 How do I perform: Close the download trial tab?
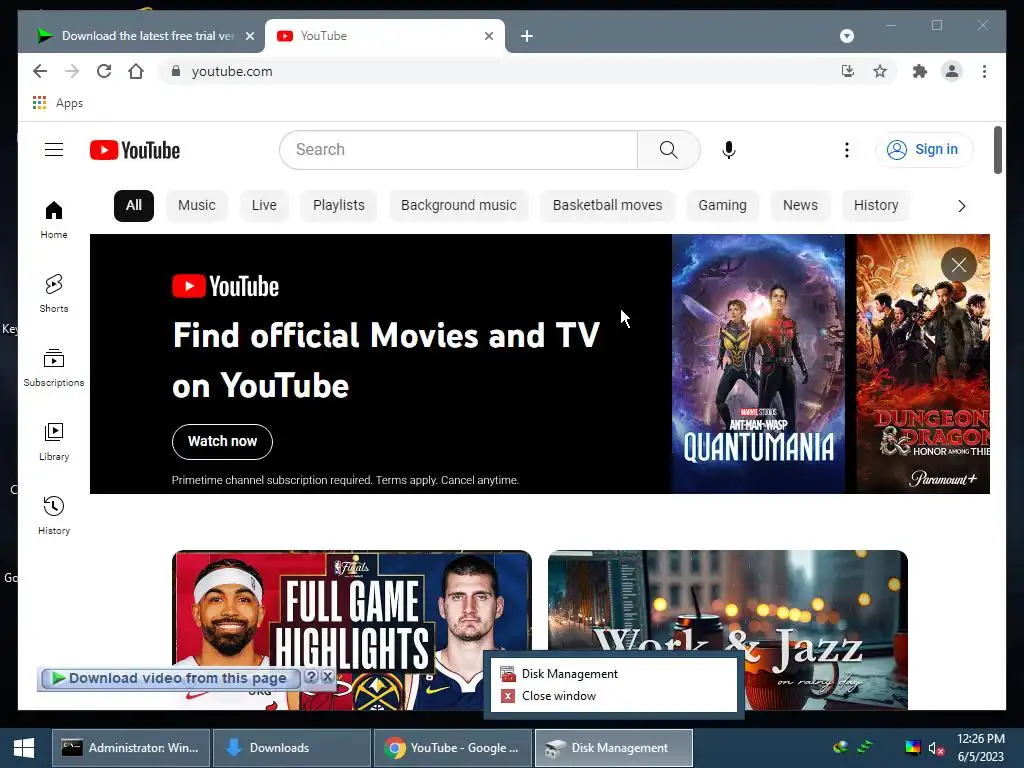tap(249, 36)
